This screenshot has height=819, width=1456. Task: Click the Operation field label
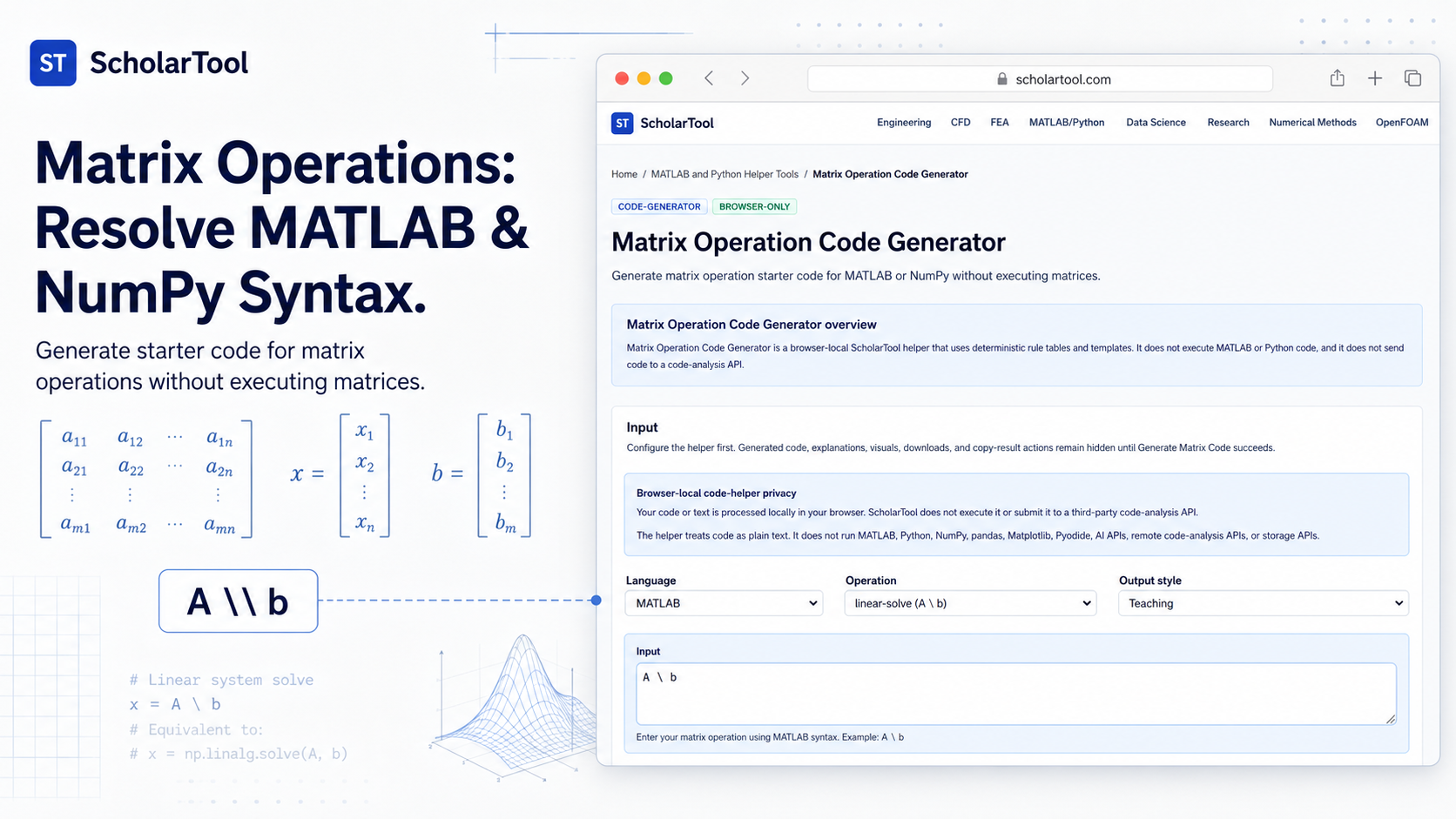[x=871, y=581]
